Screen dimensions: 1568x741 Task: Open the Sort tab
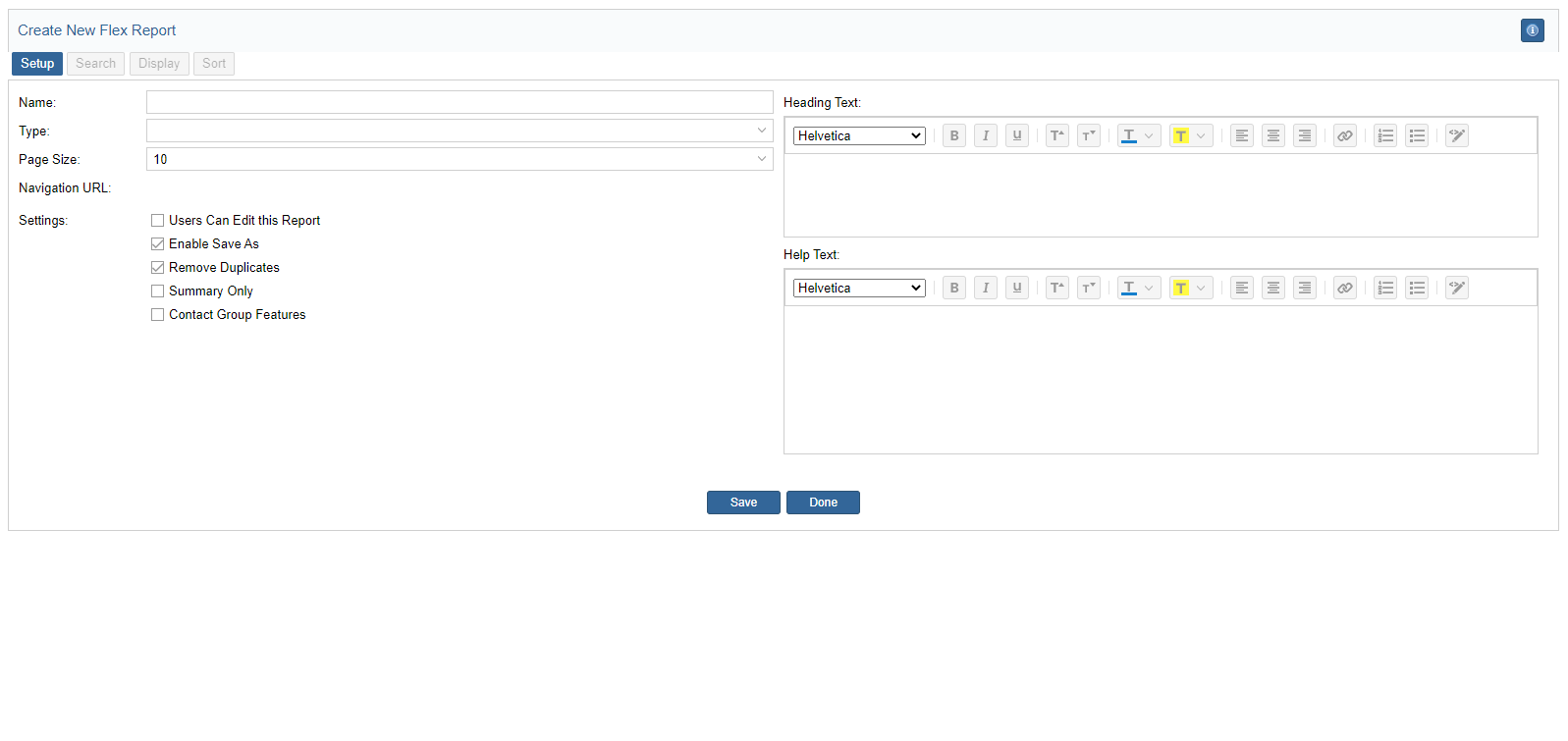(214, 64)
